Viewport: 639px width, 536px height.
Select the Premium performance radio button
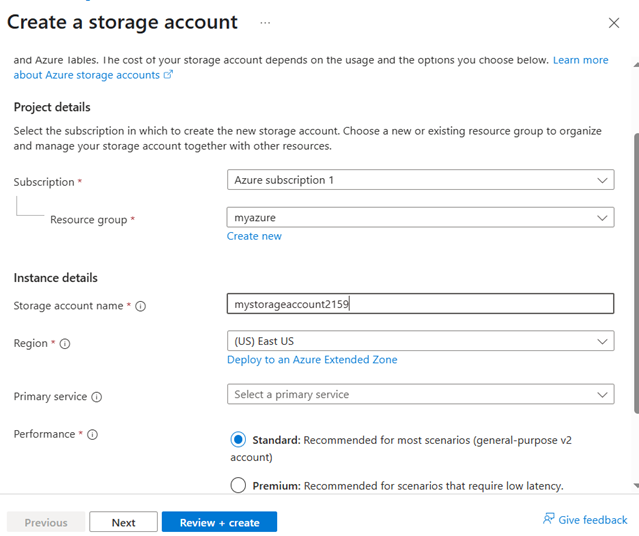coord(238,485)
